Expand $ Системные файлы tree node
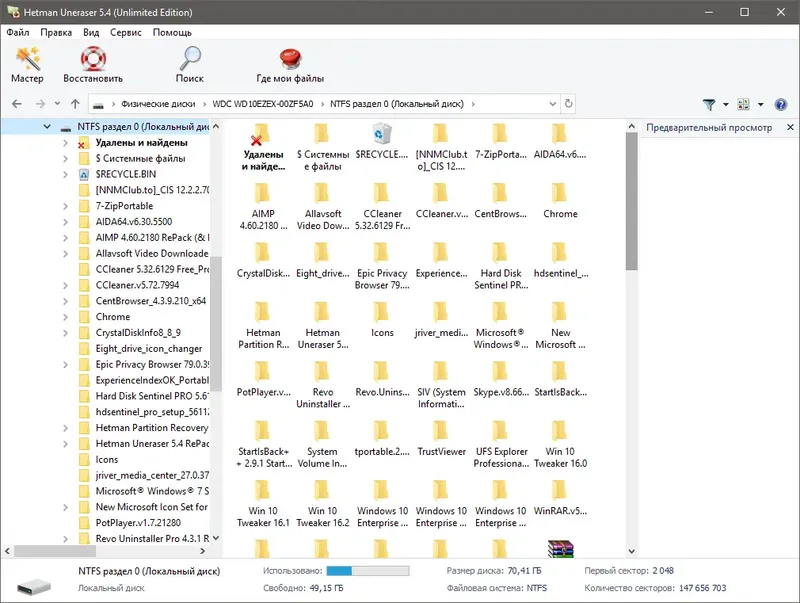Image resolution: width=800 pixels, height=603 pixels. [65, 159]
